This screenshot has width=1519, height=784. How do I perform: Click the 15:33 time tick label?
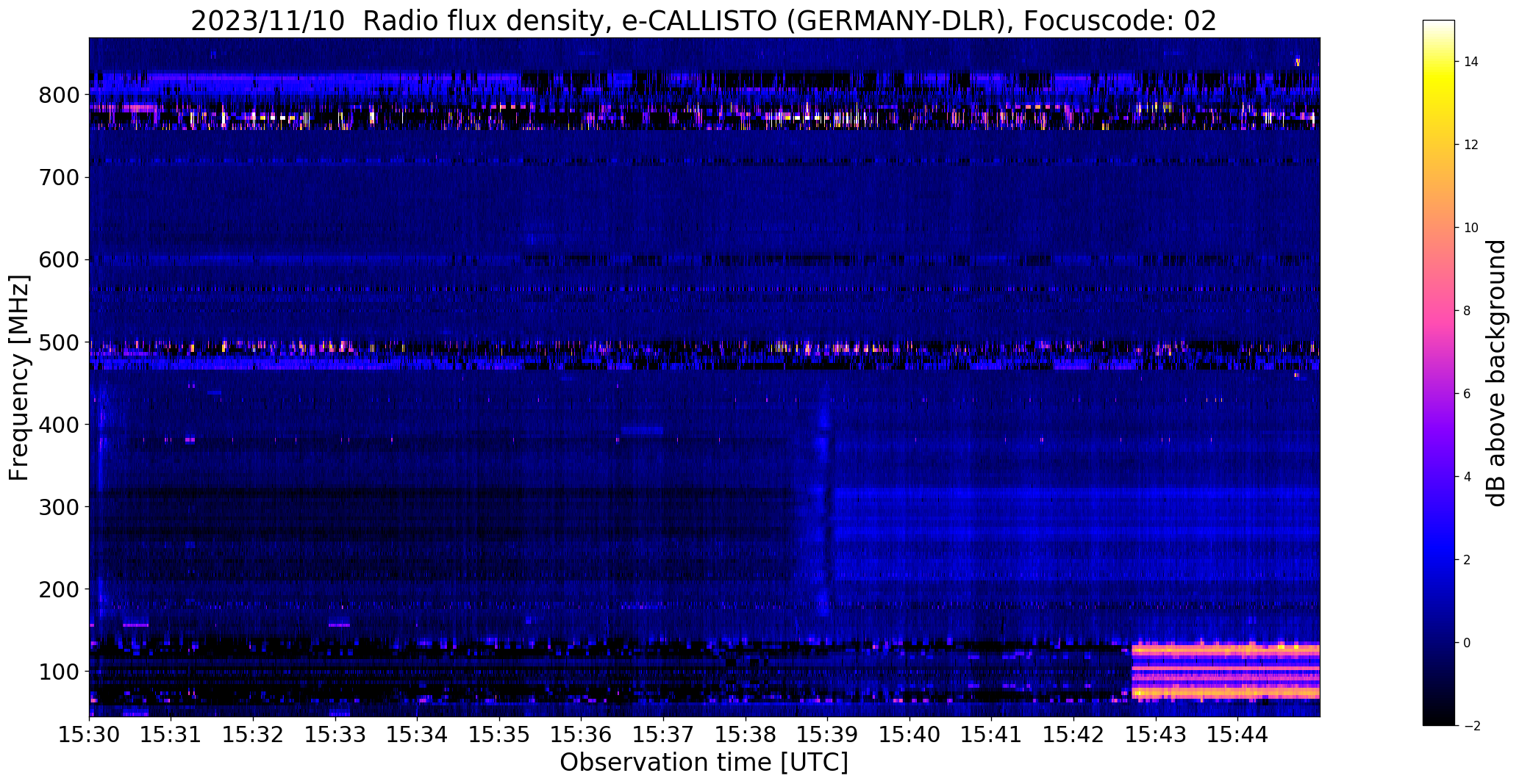[x=335, y=734]
